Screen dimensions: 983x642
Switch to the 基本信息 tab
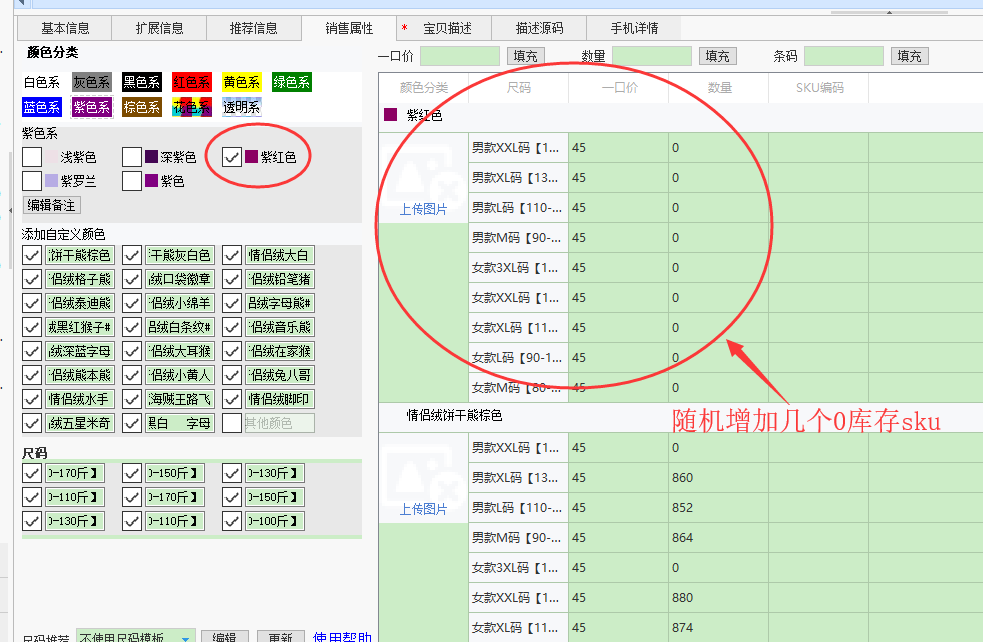[x=65, y=28]
